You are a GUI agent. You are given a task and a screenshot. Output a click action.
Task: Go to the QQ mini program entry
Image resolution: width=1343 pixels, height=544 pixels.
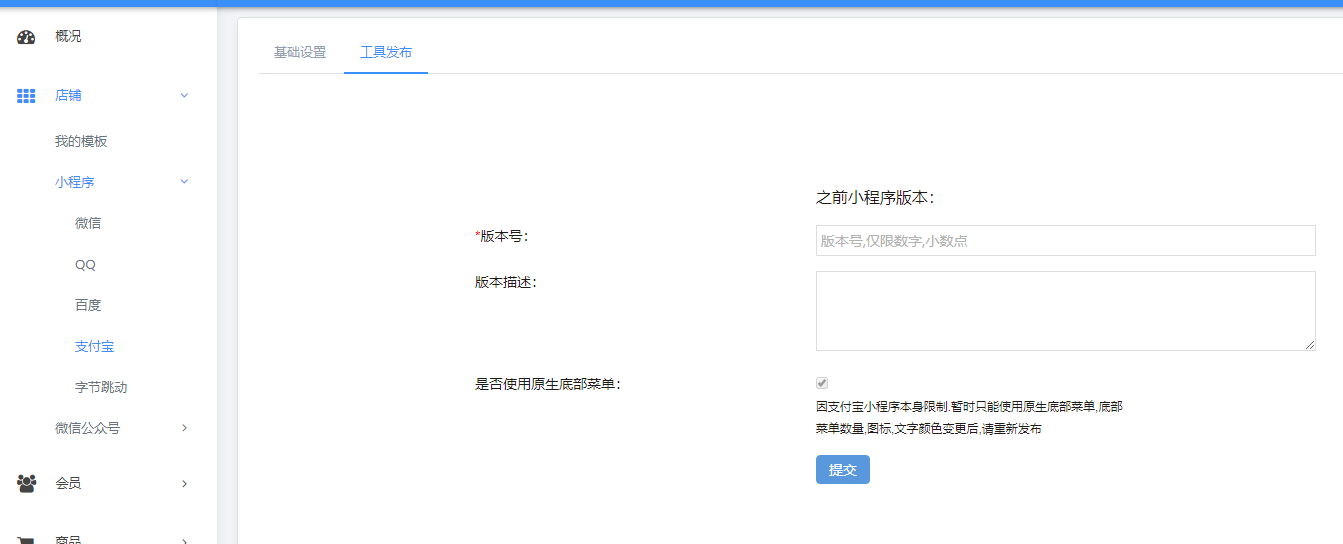pyautogui.click(x=85, y=265)
